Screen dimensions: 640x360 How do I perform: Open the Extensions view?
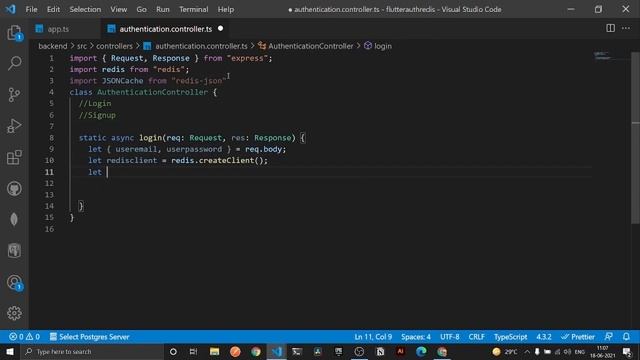[x=14, y=157]
